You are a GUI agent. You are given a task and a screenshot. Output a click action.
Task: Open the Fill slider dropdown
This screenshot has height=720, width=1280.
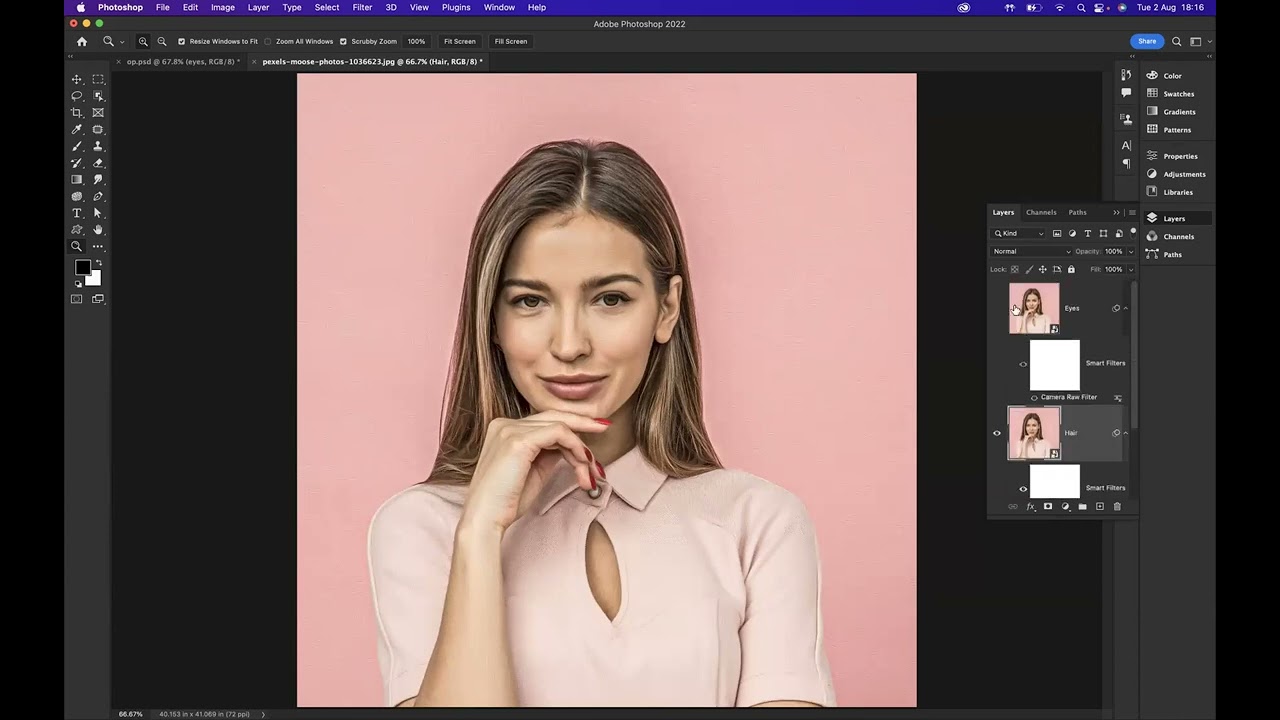[1131, 270]
